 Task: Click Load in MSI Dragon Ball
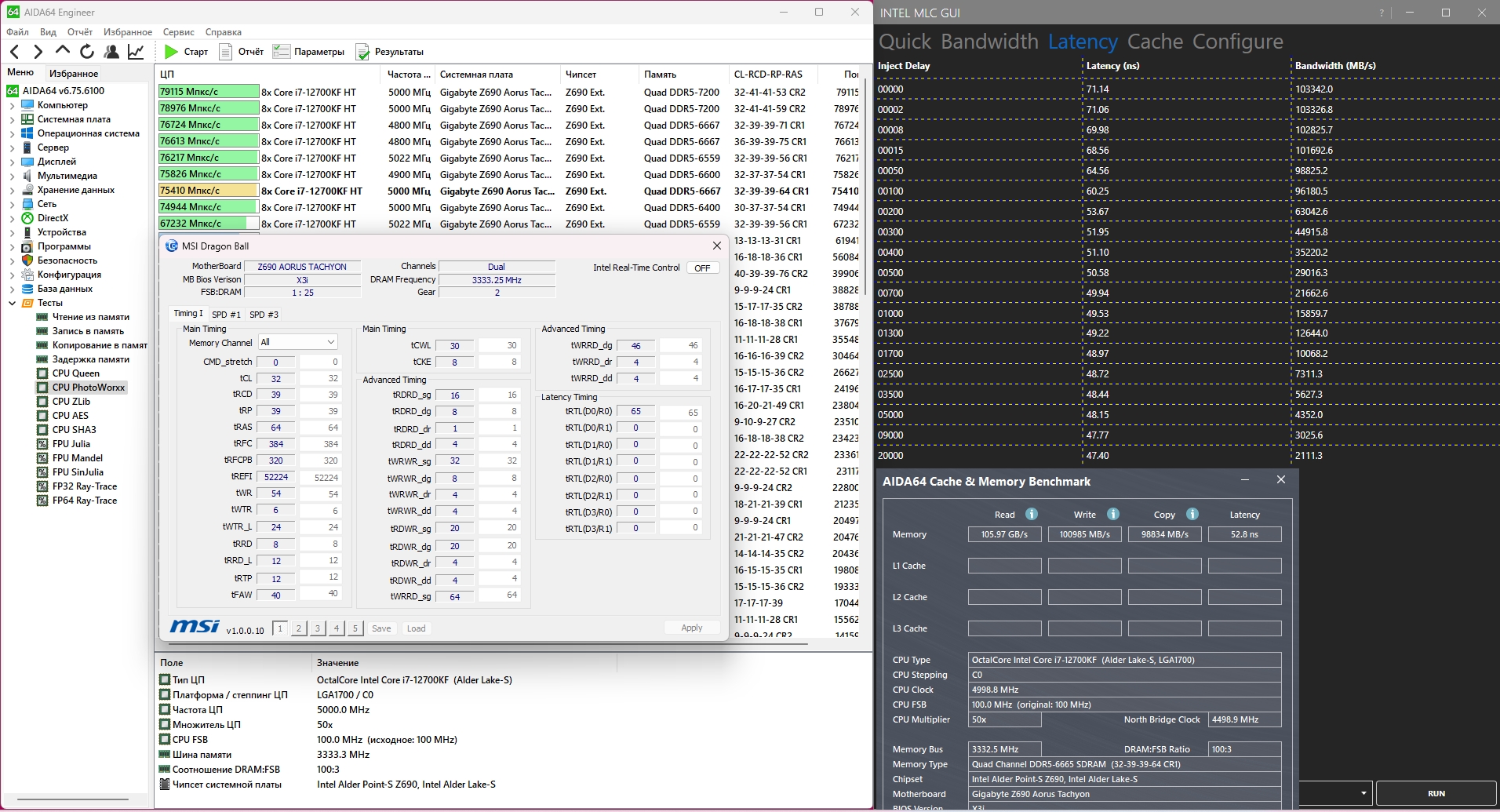click(x=416, y=628)
